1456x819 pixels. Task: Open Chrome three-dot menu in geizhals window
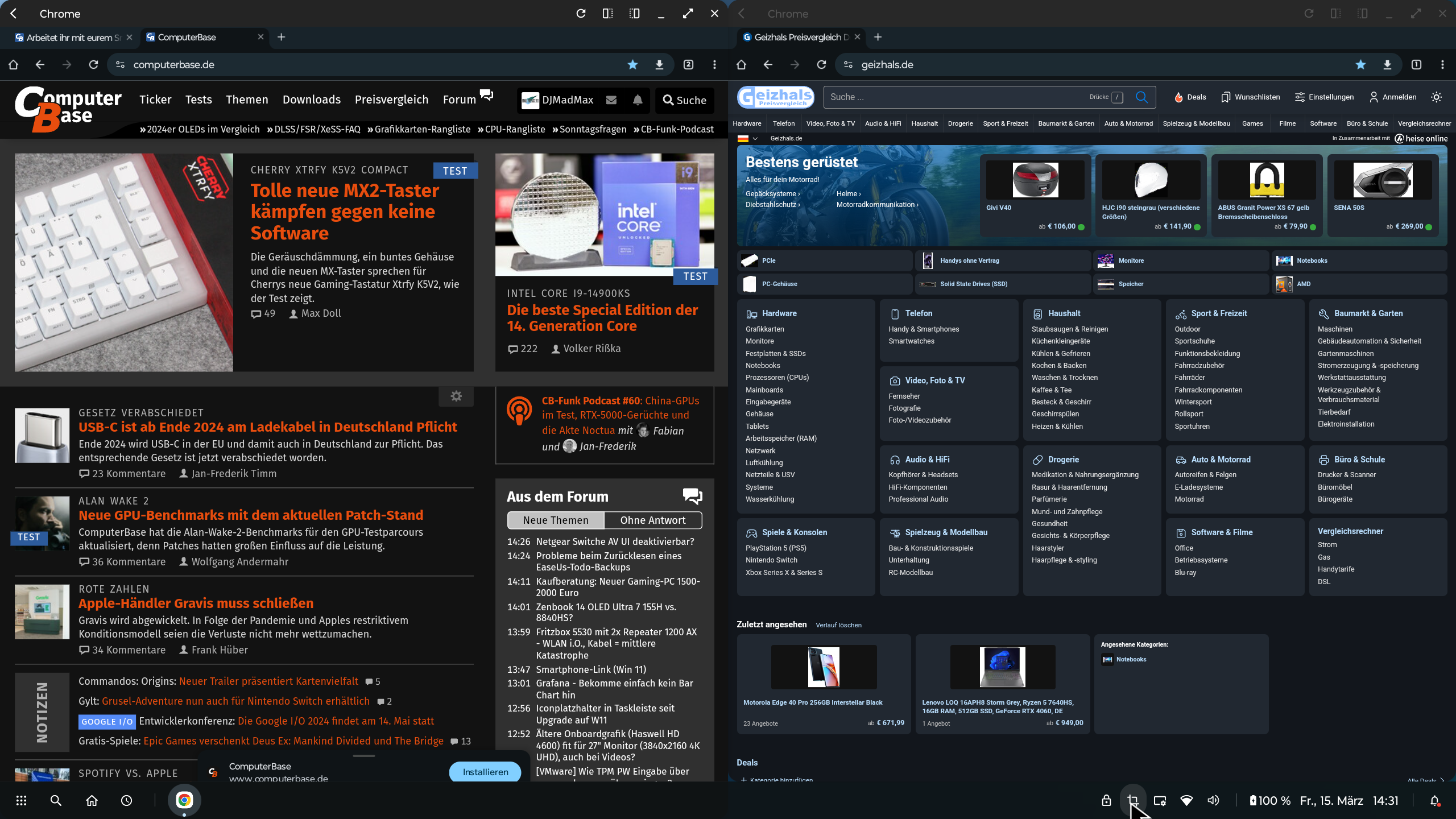[x=1442, y=65]
